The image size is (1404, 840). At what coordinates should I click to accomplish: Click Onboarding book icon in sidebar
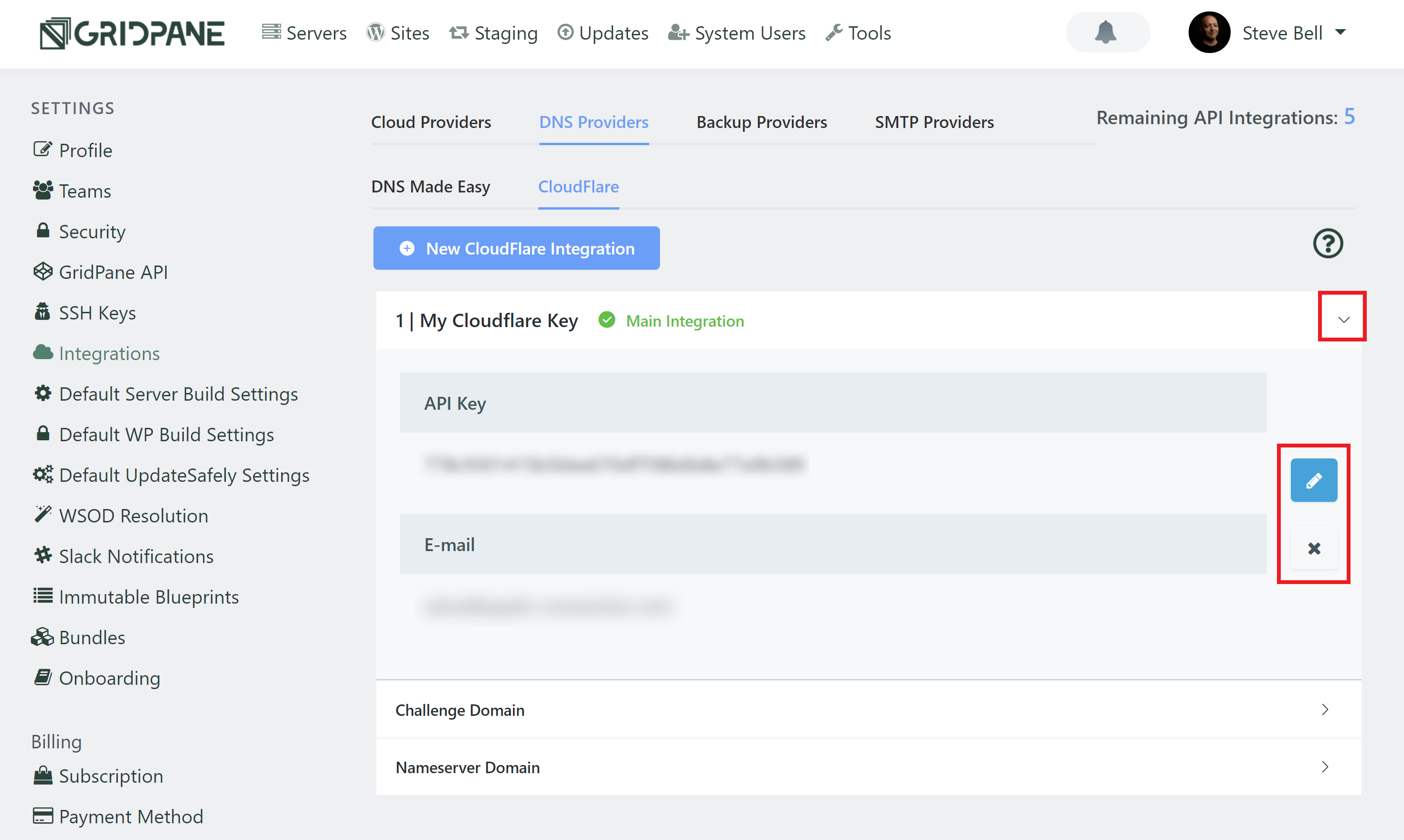[x=43, y=677]
